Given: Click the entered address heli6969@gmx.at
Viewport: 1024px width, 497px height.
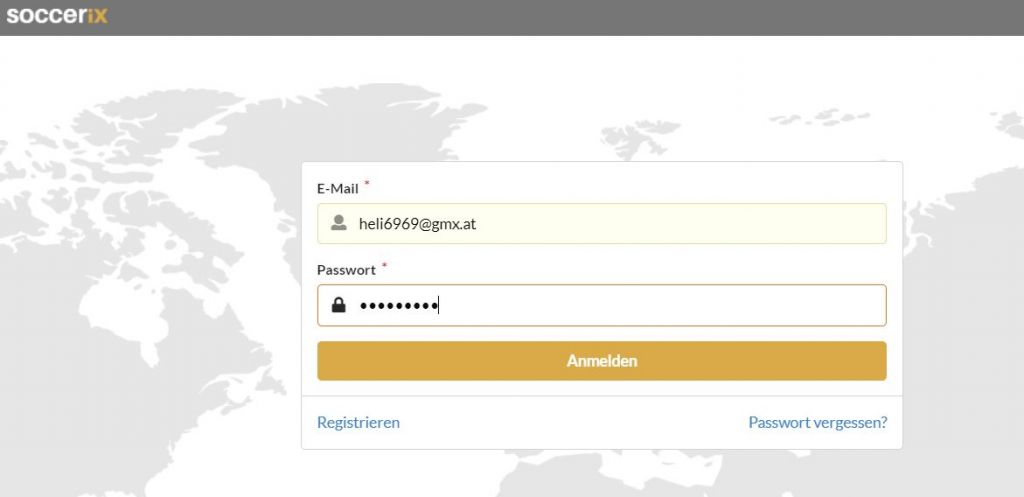Looking at the screenshot, I should click(417, 224).
